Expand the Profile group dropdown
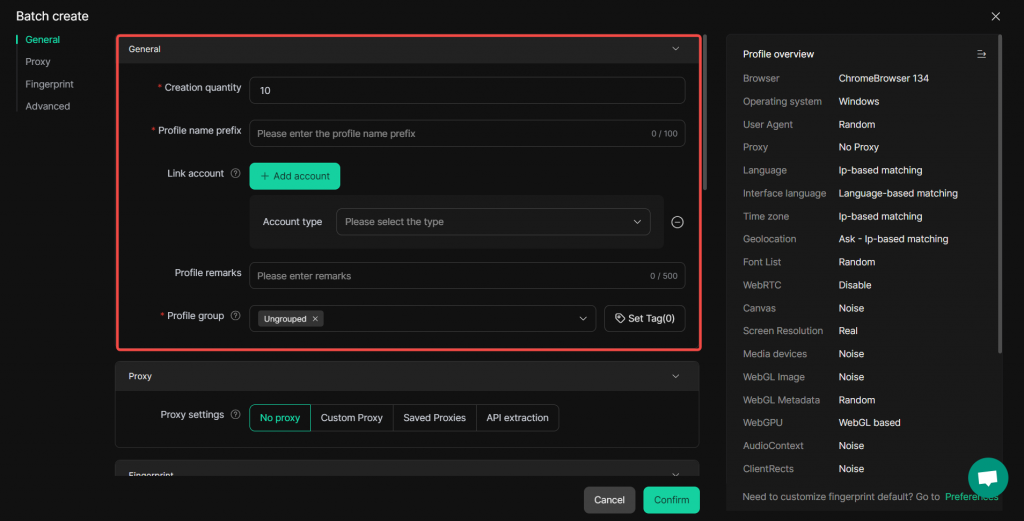Viewport: 1024px width, 521px height. pyautogui.click(x=583, y=319)
